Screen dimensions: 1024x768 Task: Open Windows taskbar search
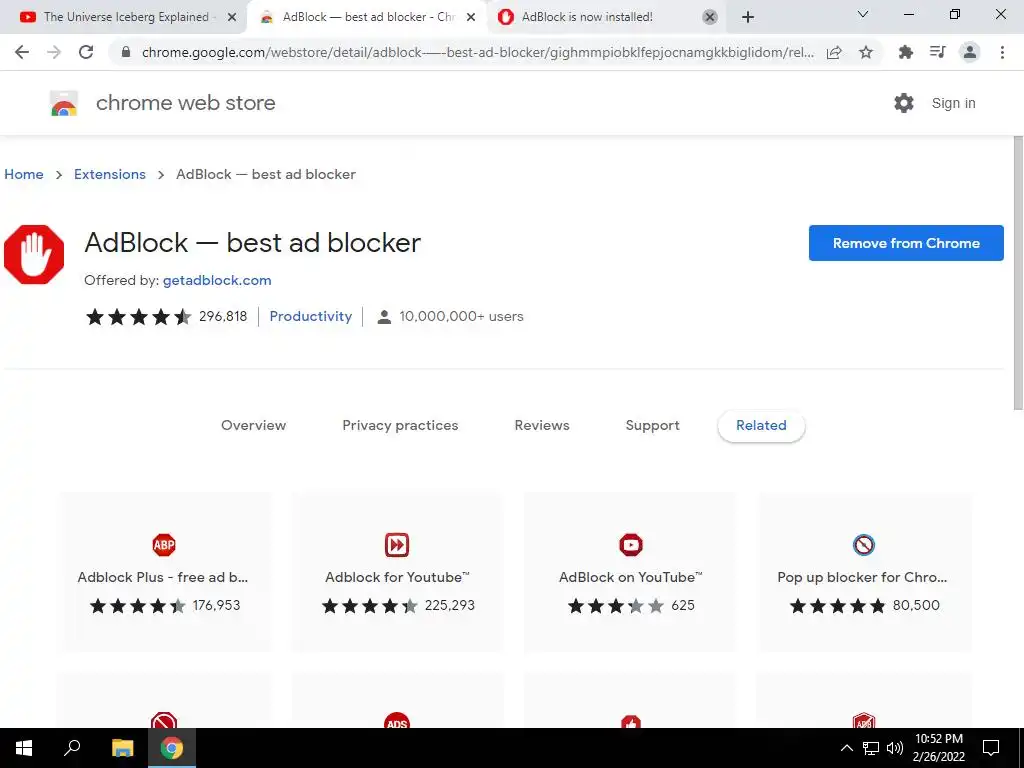(72, 748)
